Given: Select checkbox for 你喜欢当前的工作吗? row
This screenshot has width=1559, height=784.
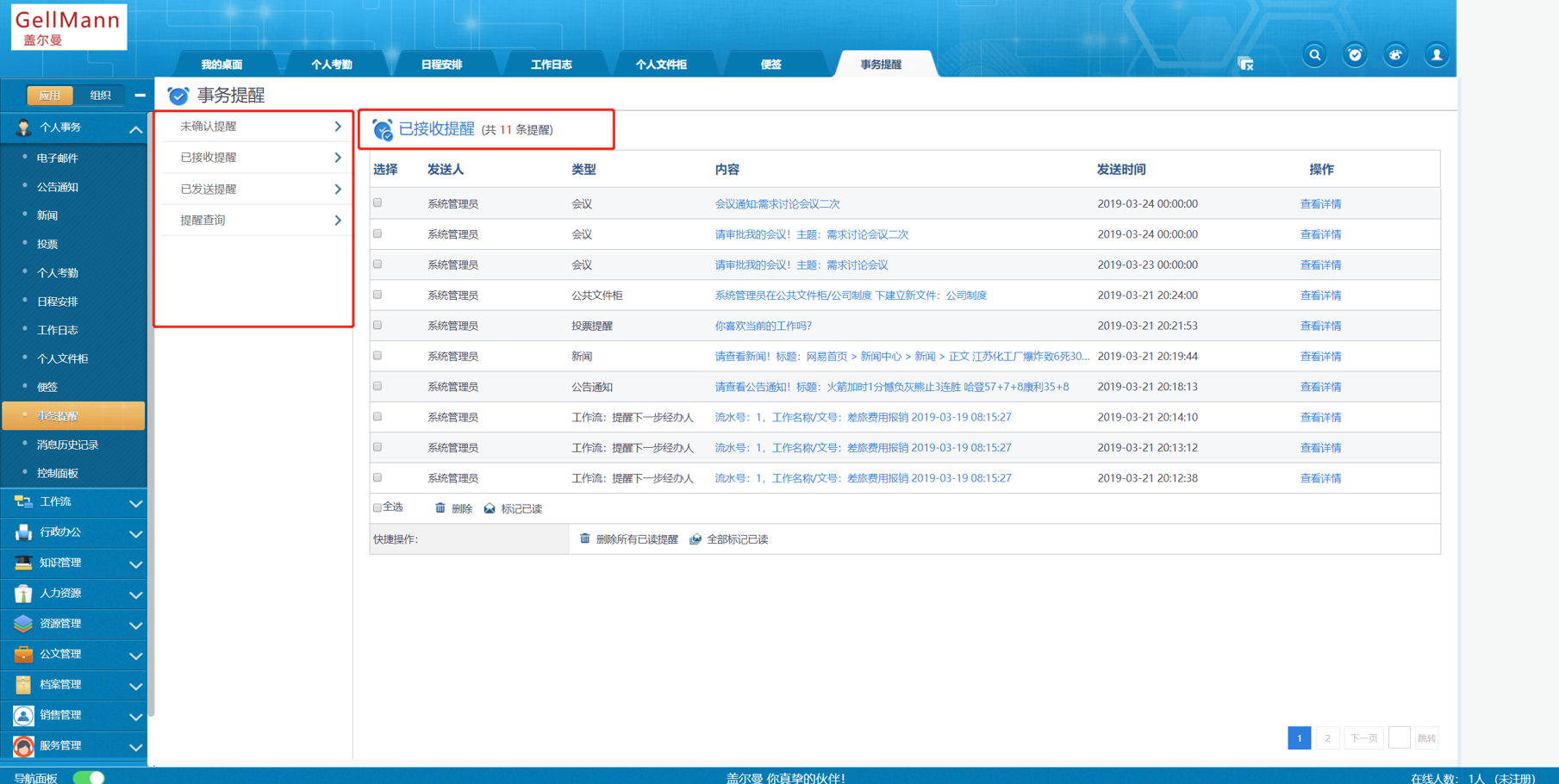Looking at the screenshot, I should 377,326.
